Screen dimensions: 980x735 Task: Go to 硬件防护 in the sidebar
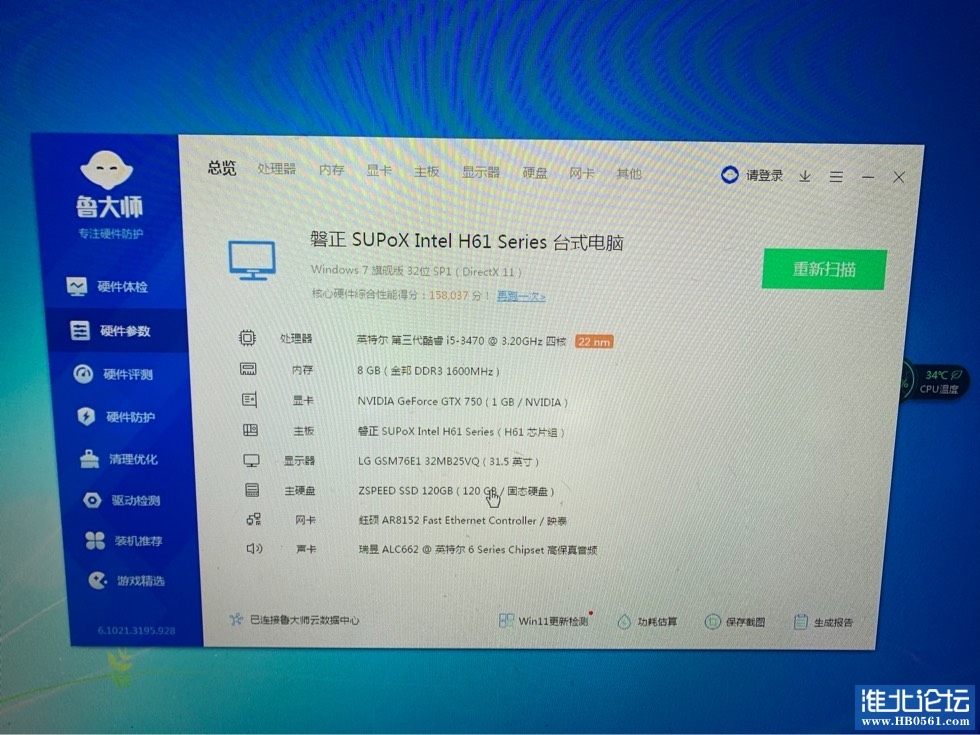tap(116, 416)
